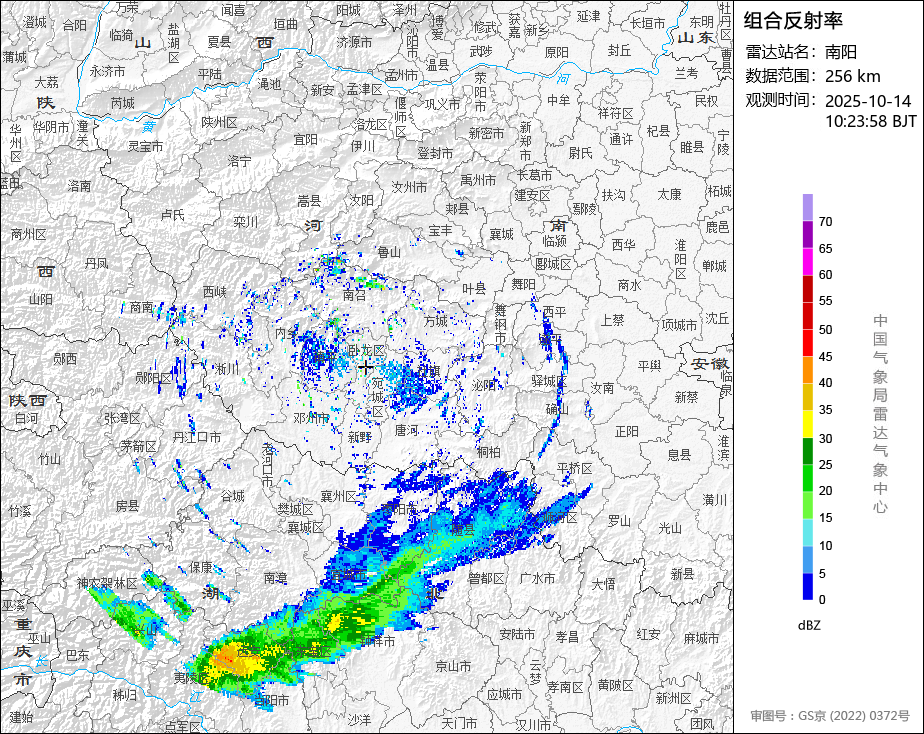
Task: Click the time 10:23:58 BJT
Action: 870,121
